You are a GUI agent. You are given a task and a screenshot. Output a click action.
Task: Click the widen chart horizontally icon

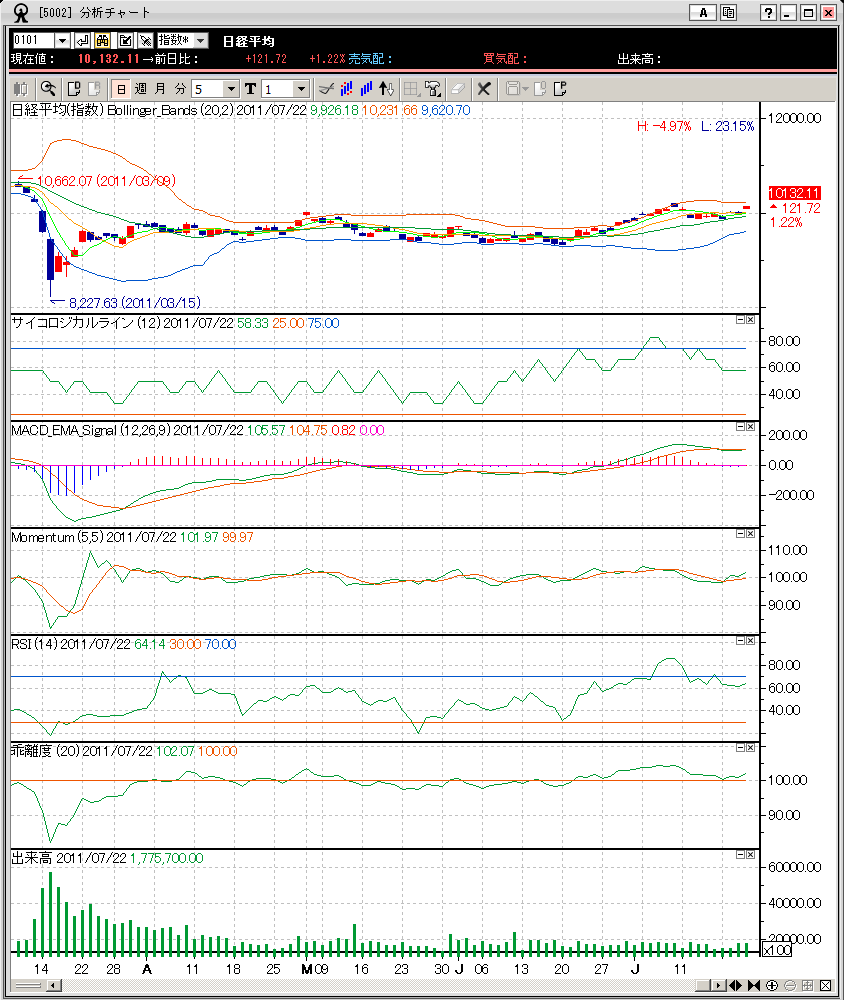[x=738, y=985]
